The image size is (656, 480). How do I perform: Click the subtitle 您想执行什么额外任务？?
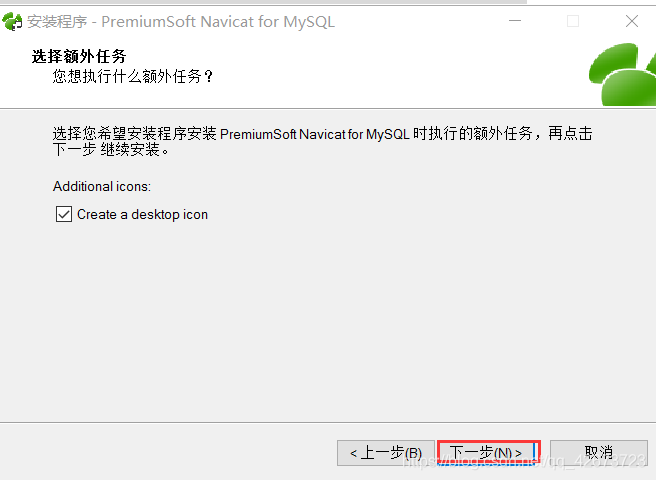tap(133, 77)
